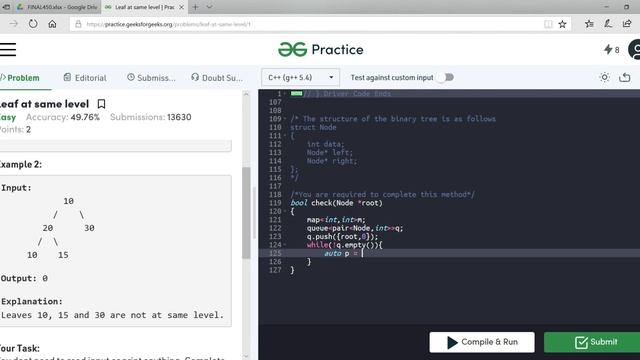Image resolution: width=640 pixels, height=360 pixels.
Task: Click the add notes pen icon
Action: [608, 24]
